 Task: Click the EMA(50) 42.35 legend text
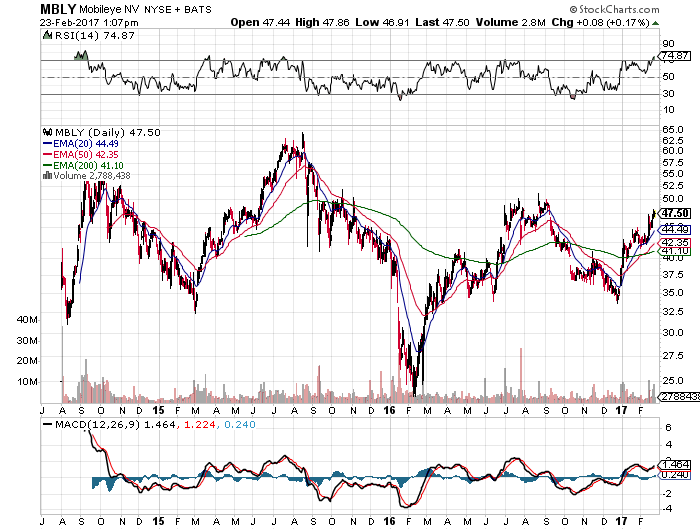coord(86,154)
